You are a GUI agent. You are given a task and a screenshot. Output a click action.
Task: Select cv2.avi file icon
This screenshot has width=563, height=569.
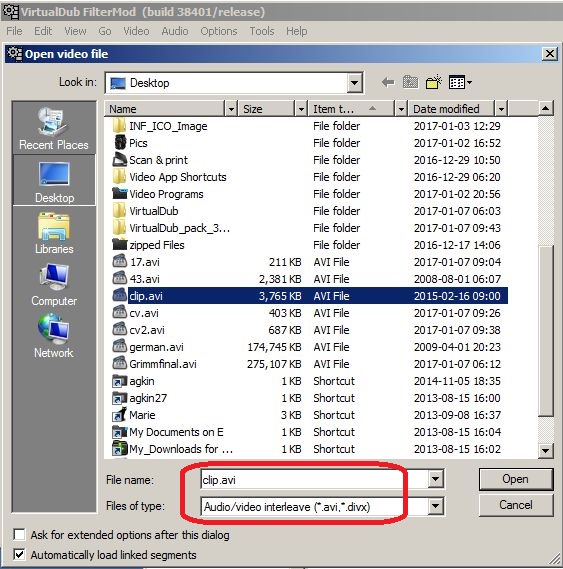click(119, 329)
